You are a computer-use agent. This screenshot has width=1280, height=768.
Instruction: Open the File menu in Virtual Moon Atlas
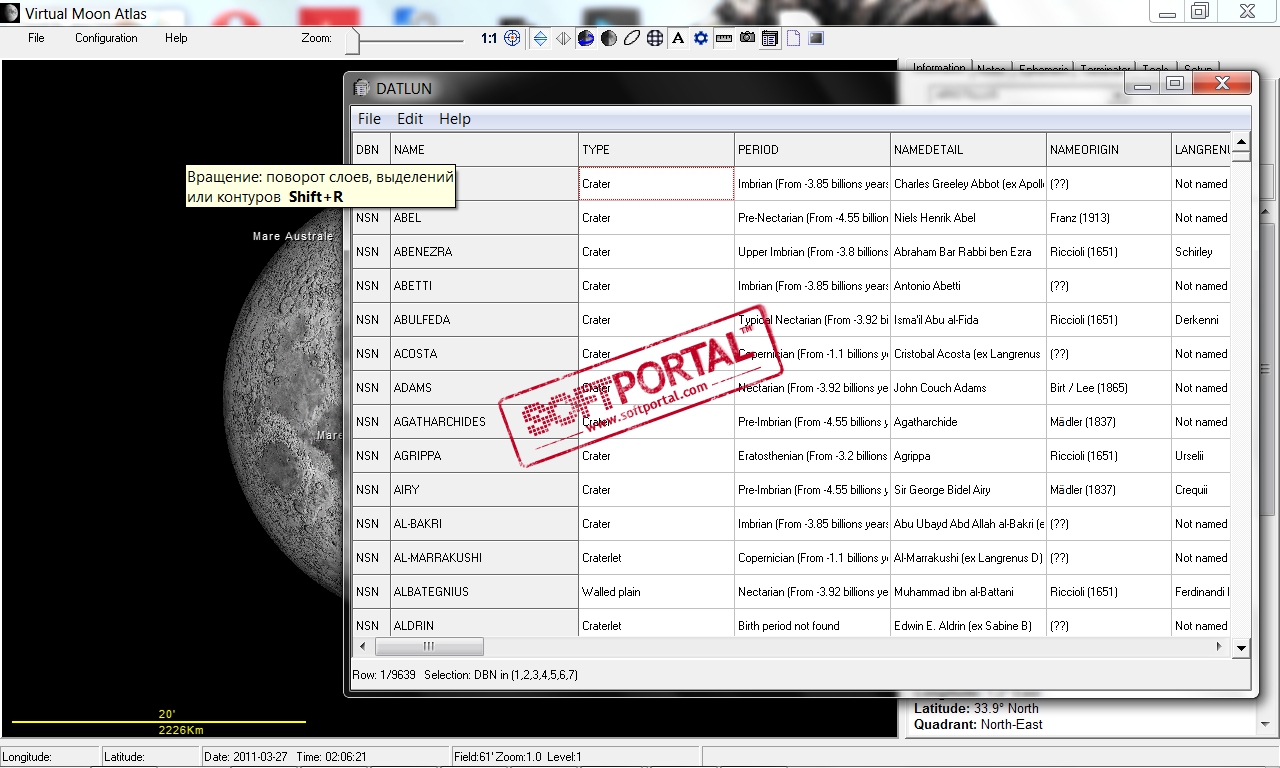(x=36, y=38)
